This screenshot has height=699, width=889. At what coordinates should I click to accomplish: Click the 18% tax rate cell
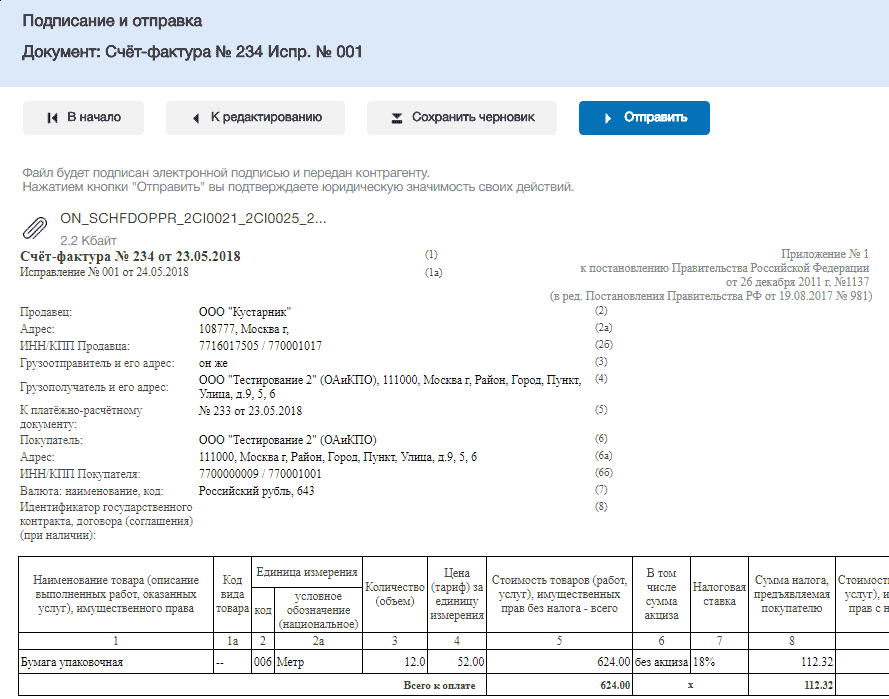[x=719, y=662]
